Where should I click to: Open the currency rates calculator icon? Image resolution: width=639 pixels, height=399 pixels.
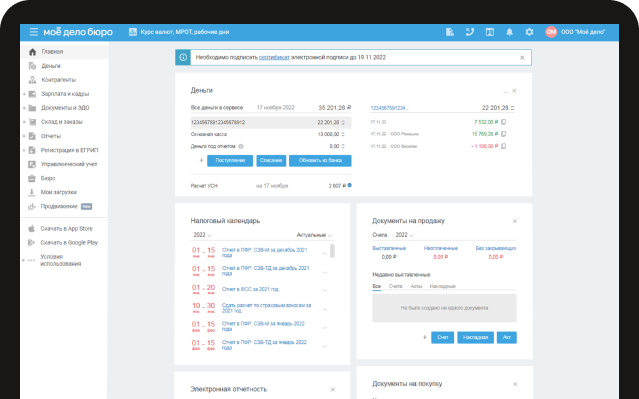(133, 32)
